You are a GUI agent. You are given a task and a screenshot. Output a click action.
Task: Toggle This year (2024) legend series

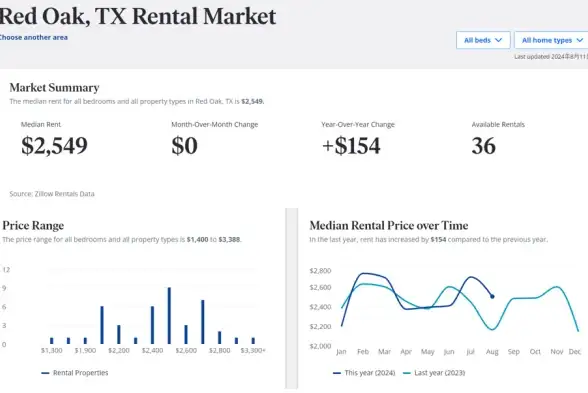tap(364, 373)
